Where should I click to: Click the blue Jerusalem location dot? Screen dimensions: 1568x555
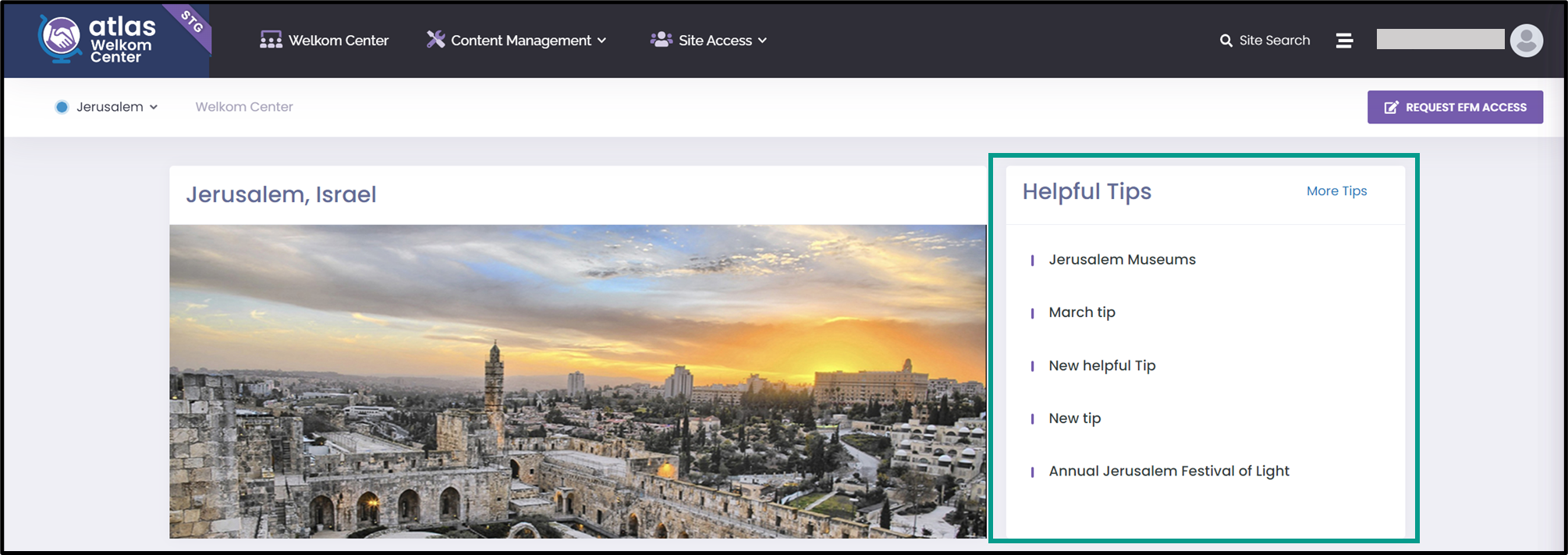[62, 107]
